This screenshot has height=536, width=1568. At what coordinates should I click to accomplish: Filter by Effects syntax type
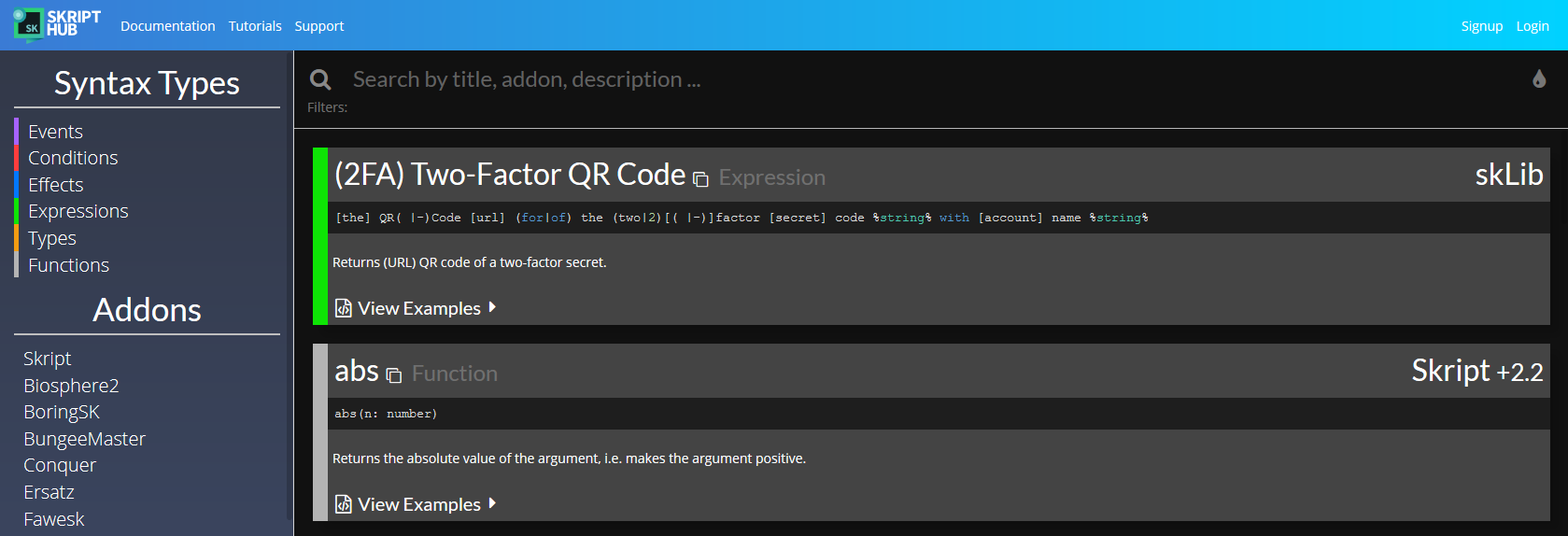click(x=55, y=185)
